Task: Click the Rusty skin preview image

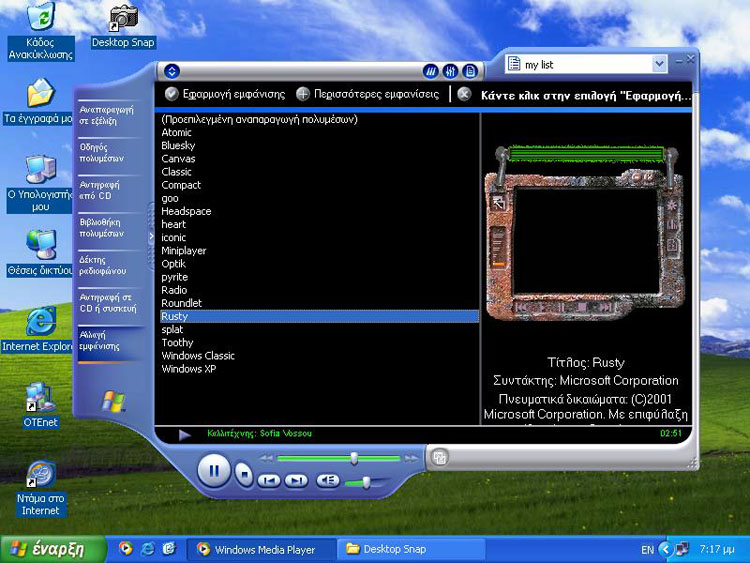Action: pos(585,233)
